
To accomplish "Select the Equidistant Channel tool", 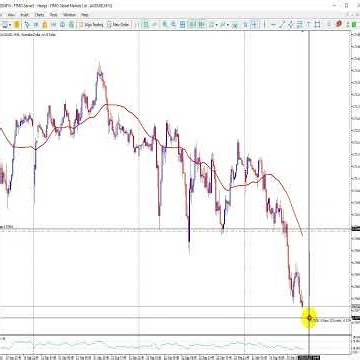I will [x=290, y=25].
